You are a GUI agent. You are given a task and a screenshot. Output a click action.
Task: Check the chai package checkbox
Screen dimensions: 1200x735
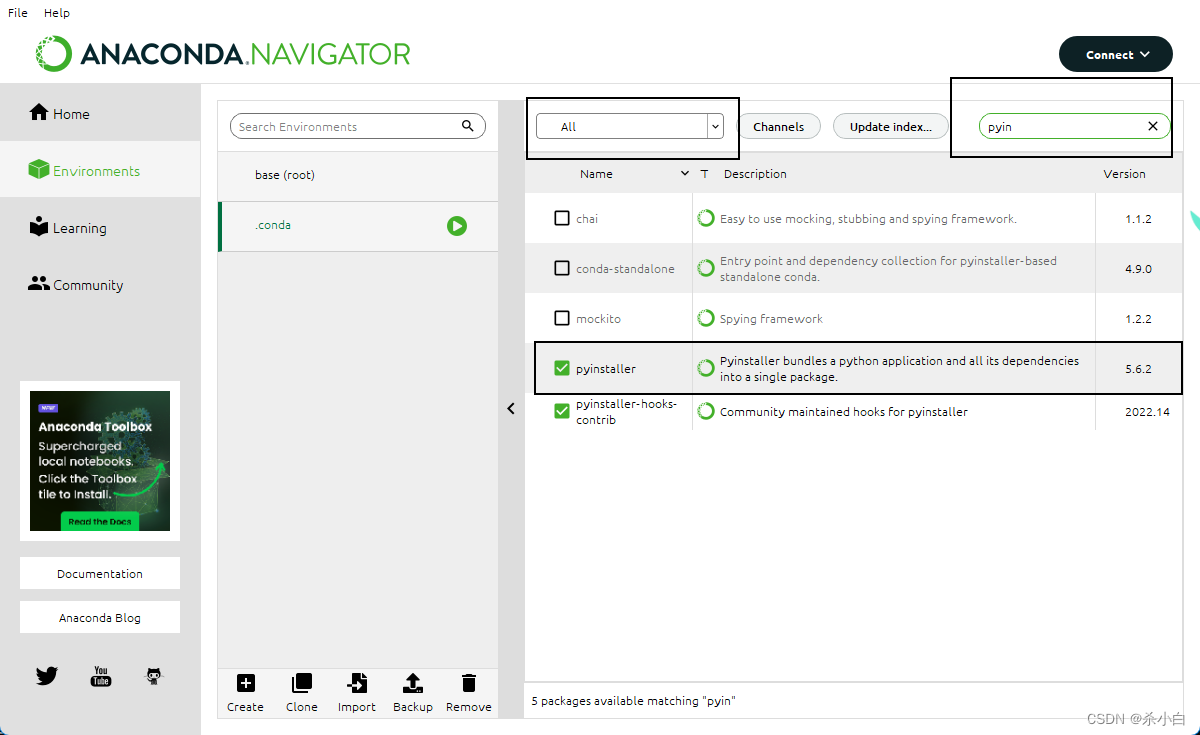coord(562,218)
